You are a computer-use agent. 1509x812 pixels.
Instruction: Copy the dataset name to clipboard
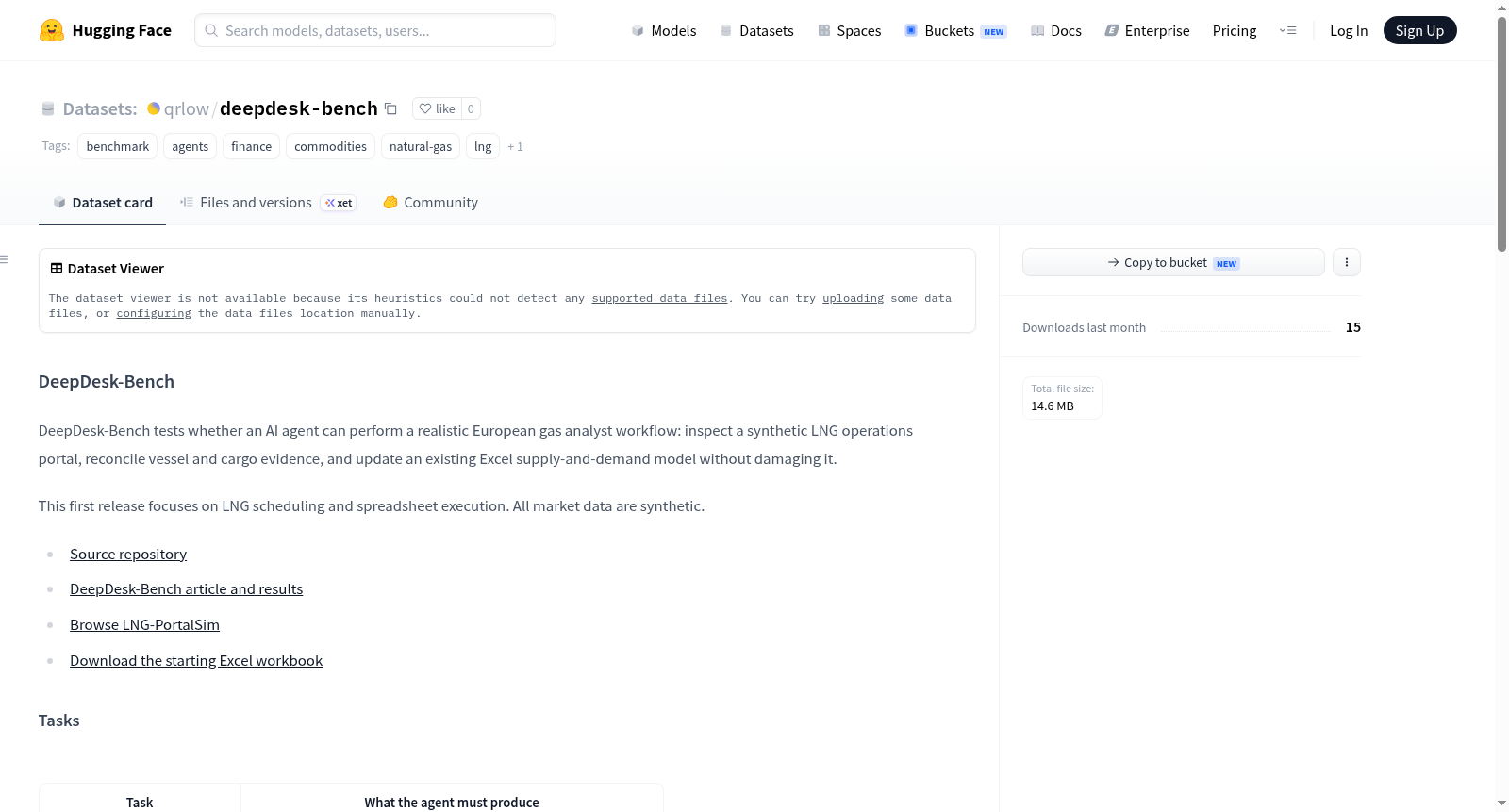[x=390, y=108]
